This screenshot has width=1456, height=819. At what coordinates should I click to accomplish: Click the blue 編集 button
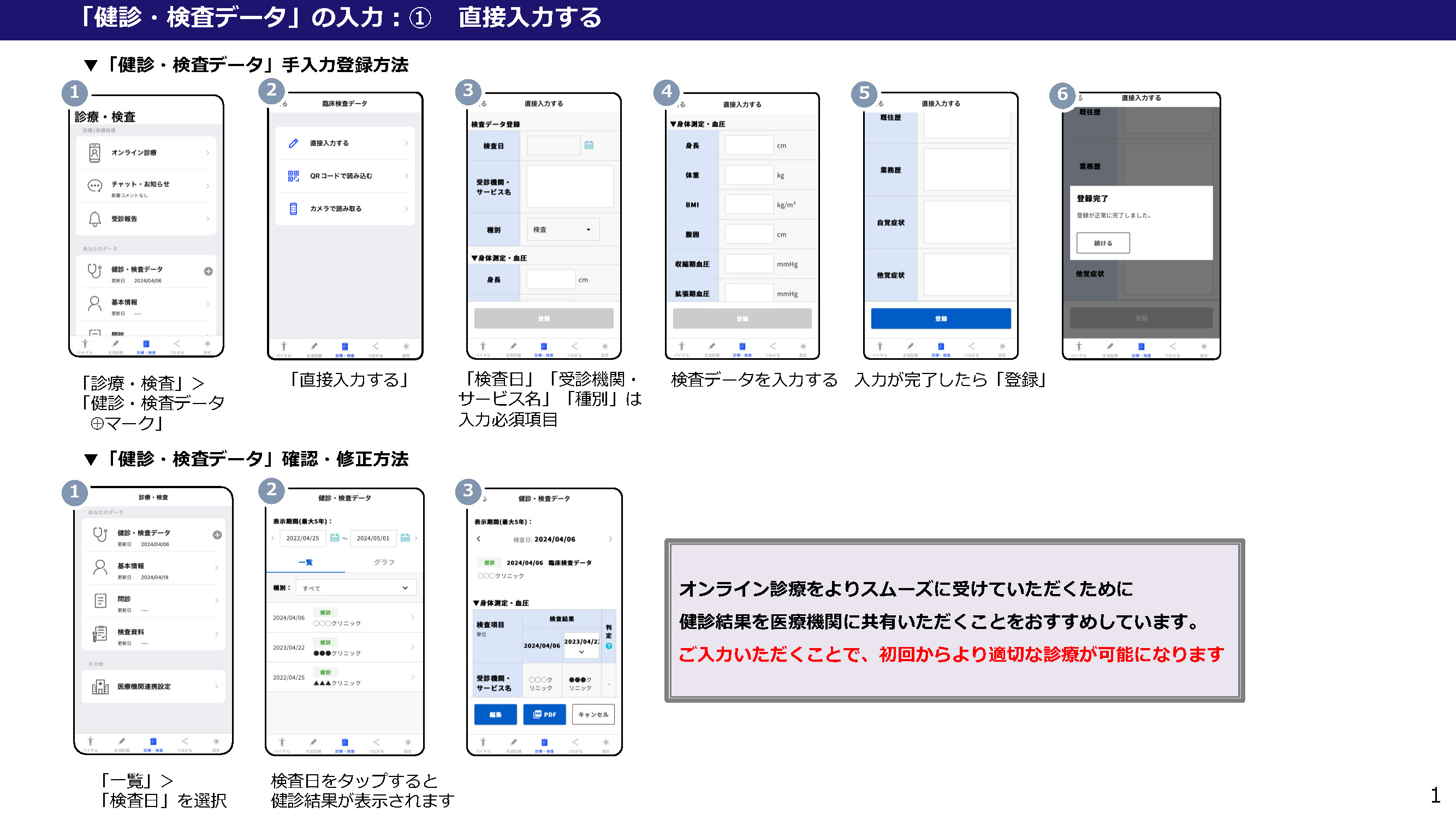495,714
